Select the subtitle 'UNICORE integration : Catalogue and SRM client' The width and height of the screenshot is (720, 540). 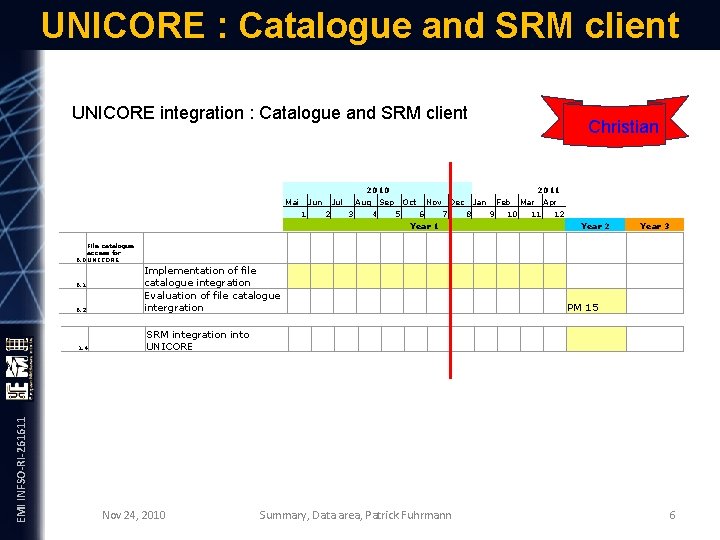(x=270, y=113)
